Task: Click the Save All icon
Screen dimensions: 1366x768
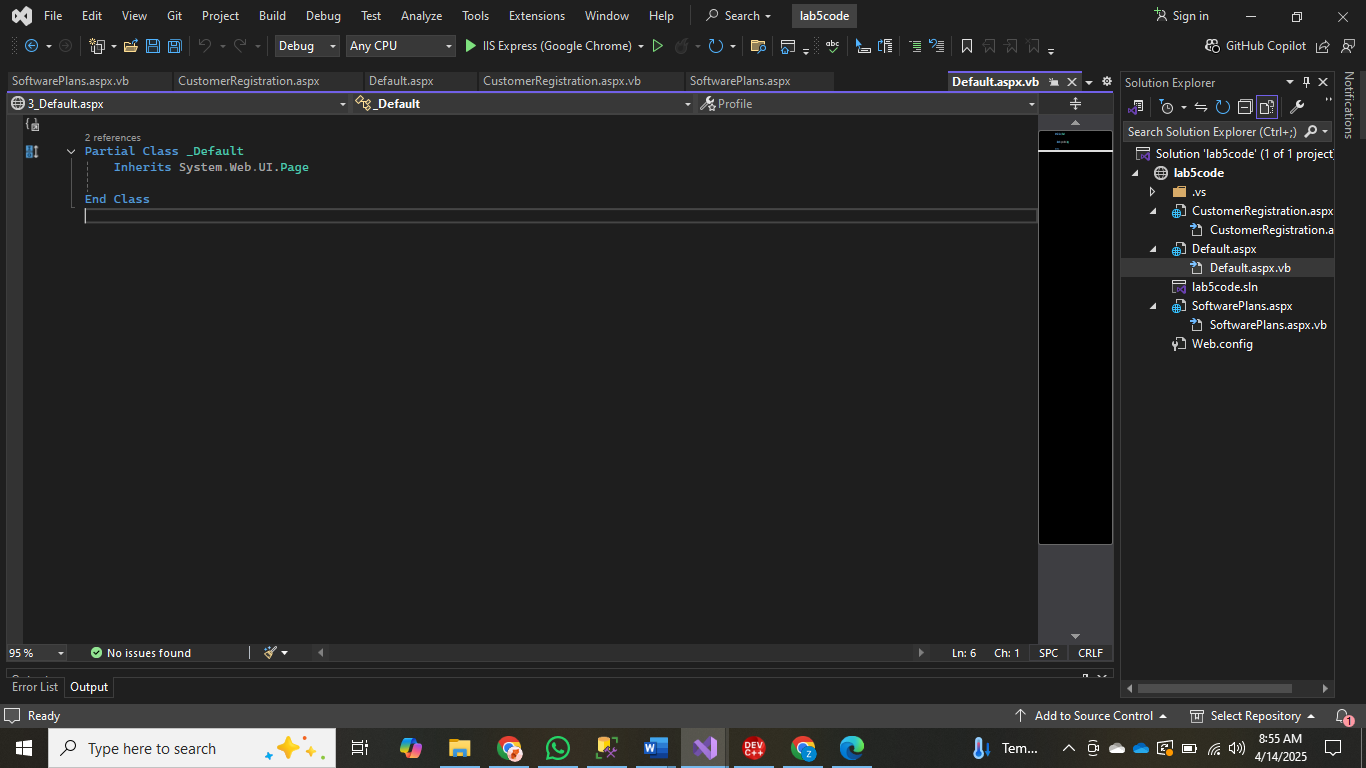Action: tap(175, 46)
